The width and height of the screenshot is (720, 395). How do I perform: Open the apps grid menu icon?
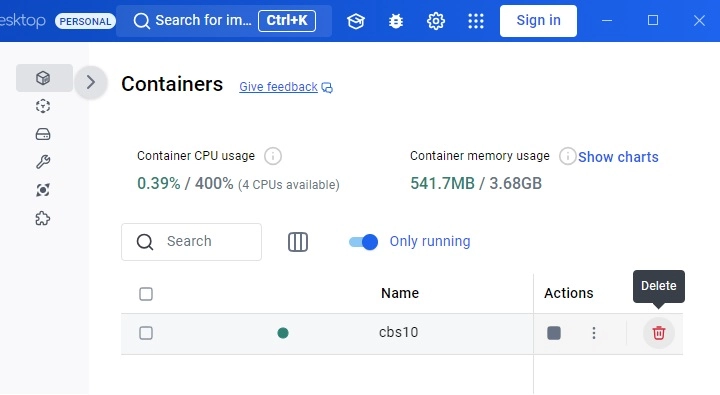click(x=476, y=21)
